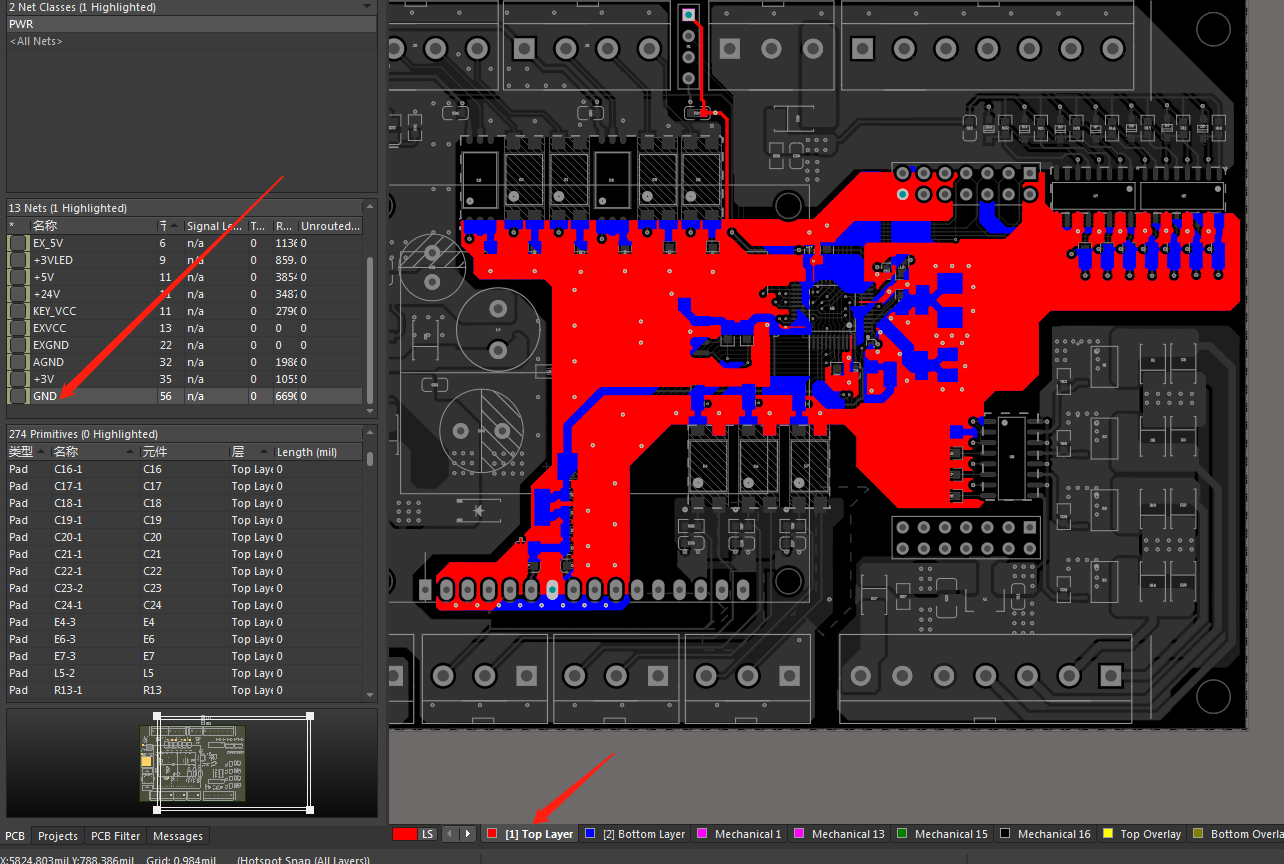The image size is (1284, 864).
Task: Sort nets by Signal Length column header
Action: pos(214,226)
